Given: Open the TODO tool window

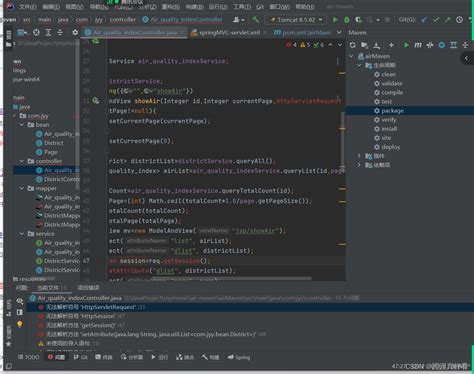Looking at the screenshot, I should click(x=29, y=357).
